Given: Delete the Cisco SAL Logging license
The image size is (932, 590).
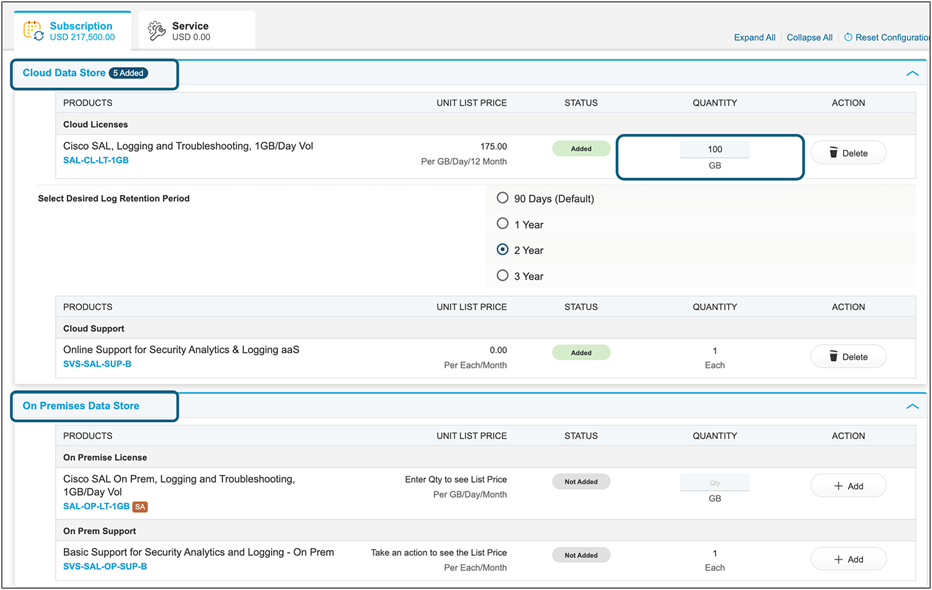Looking at the screenshot, I should click(848, 153).
